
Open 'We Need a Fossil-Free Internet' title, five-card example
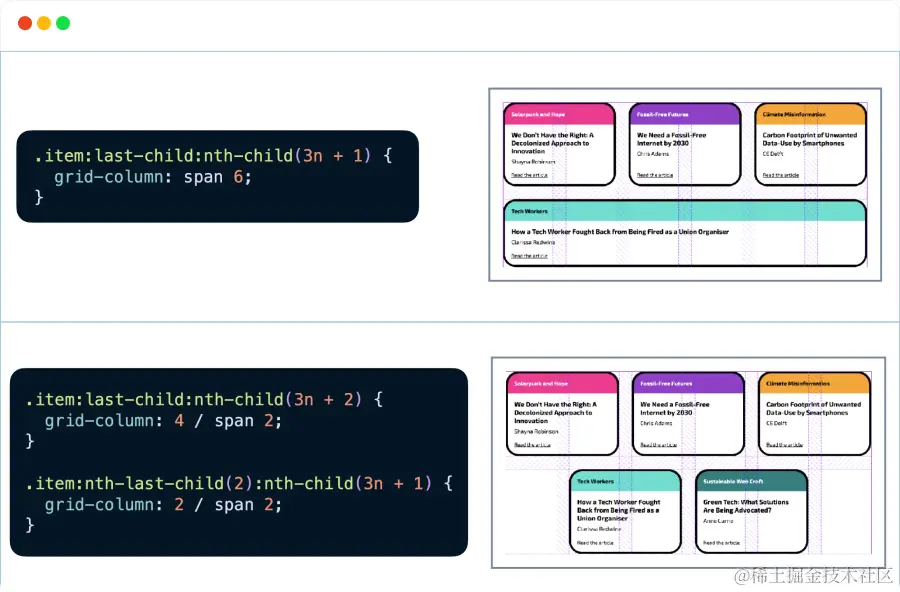[674, 408]
